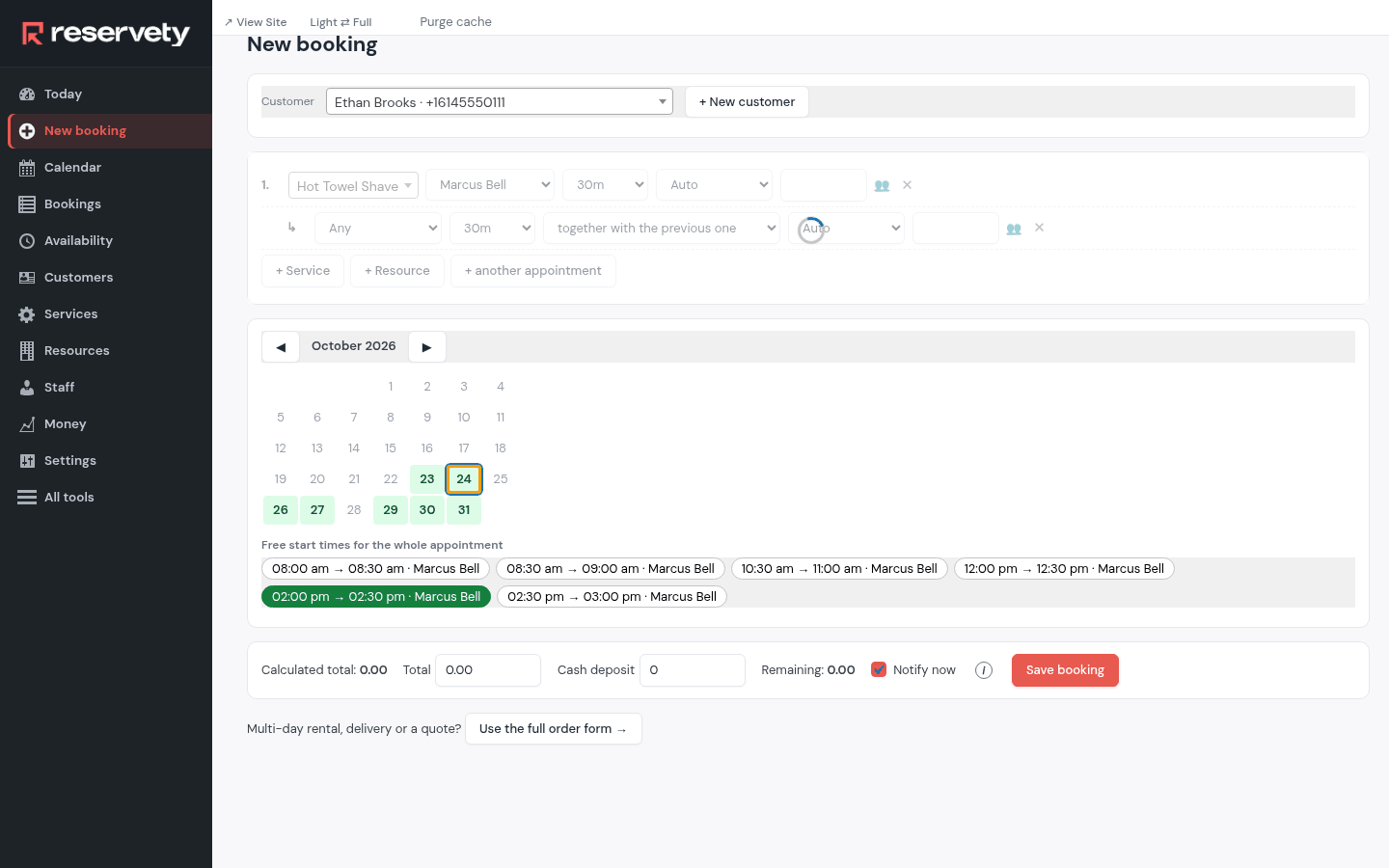Click the group icon in row 1
Viewport: 1389px width, 868px height.
point(882,185)
